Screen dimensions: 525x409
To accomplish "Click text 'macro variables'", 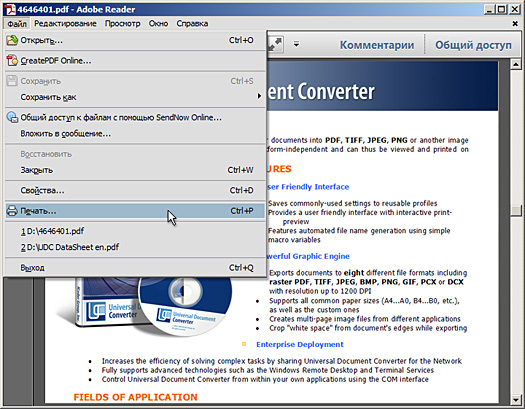I will [294, 240].
